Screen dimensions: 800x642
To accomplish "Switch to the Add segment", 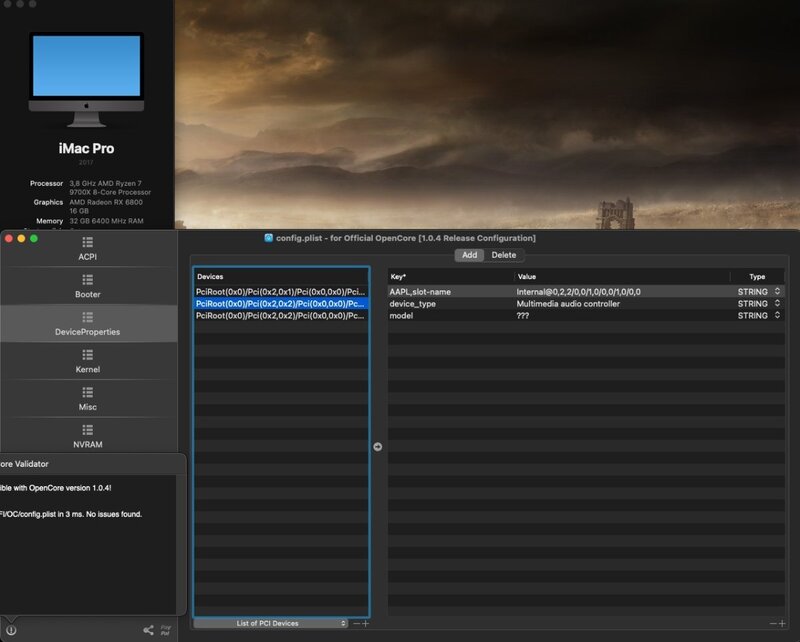I will pos(469,255).
